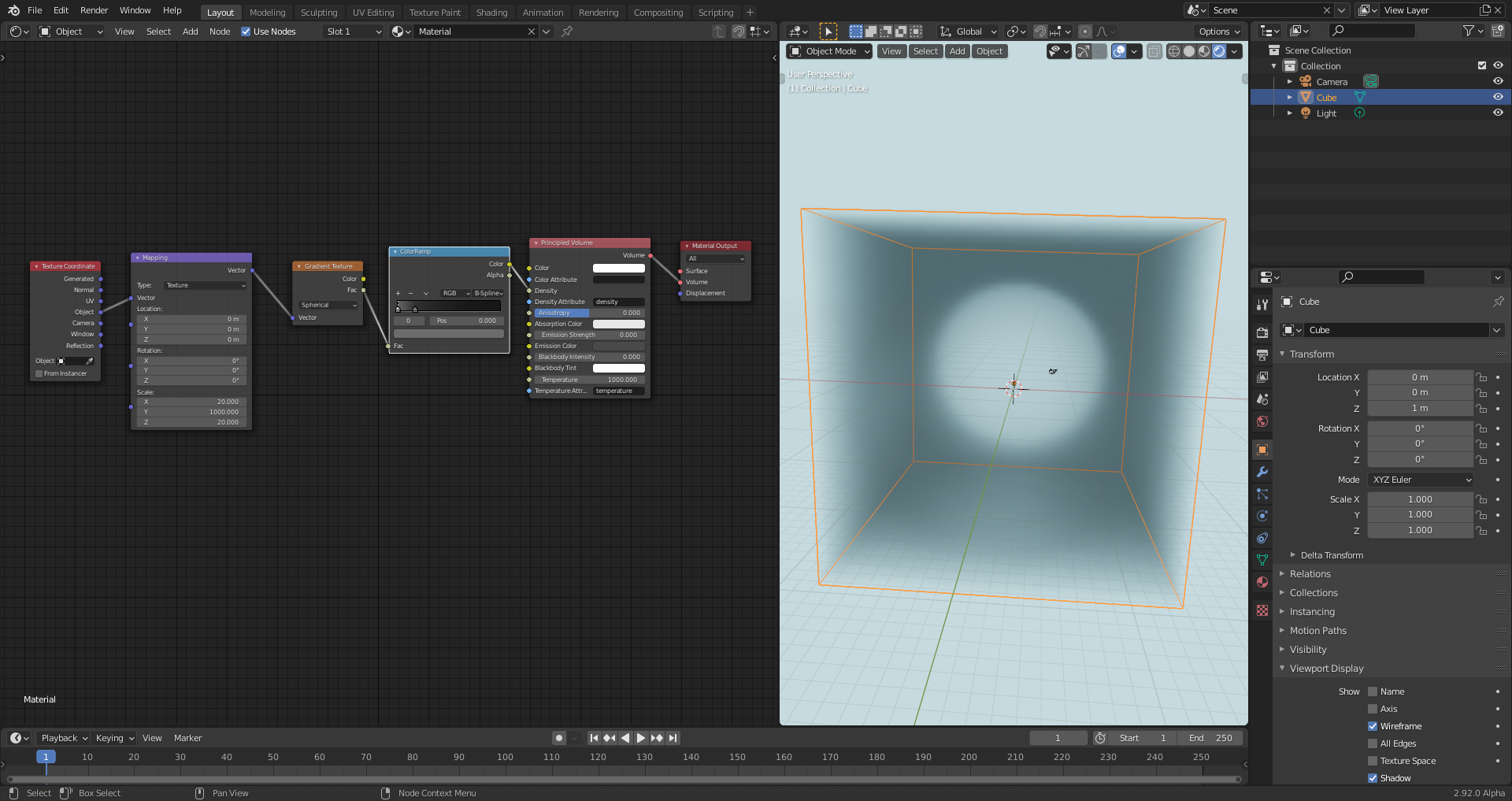Enable the Texture Space checkbox
Screen dimensions: 1512x801
tap(1373, 761)
